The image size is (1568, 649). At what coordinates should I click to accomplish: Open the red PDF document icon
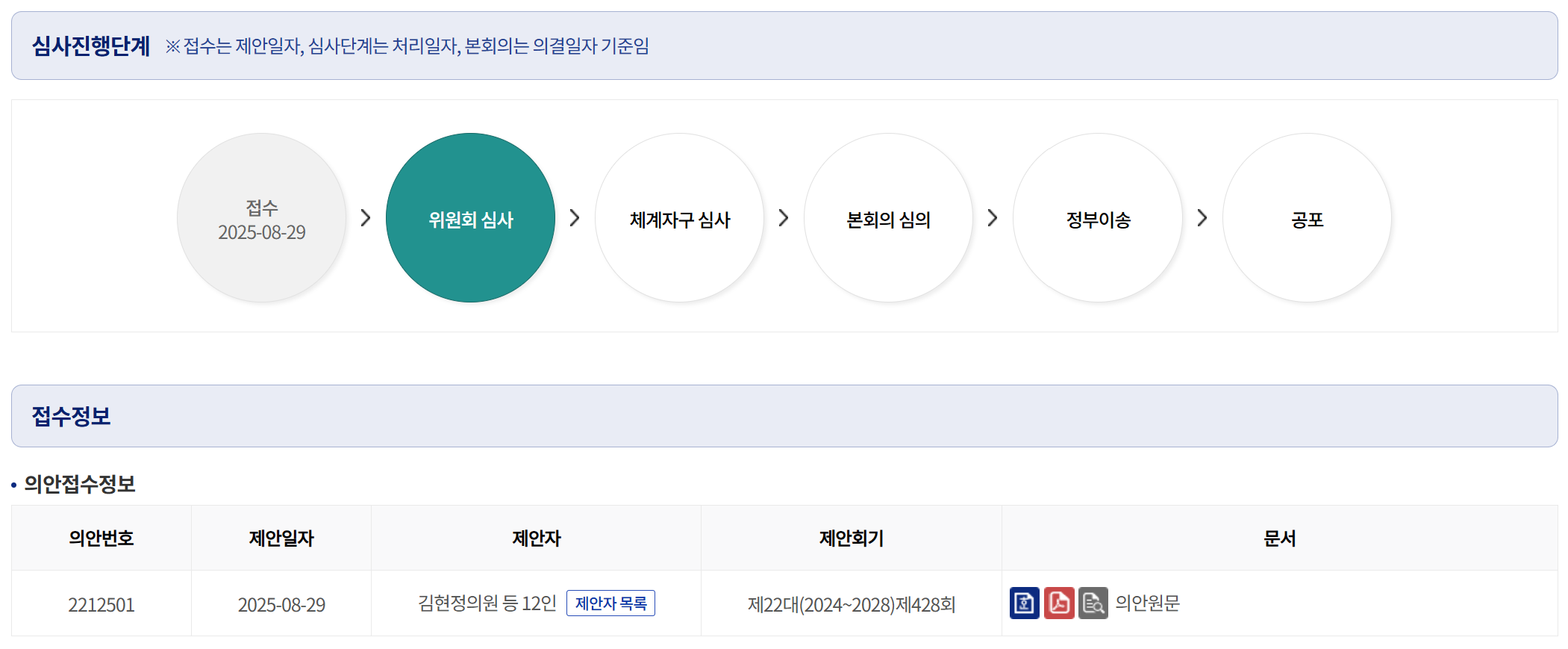pyautogui.click(x=1058, y=603)
